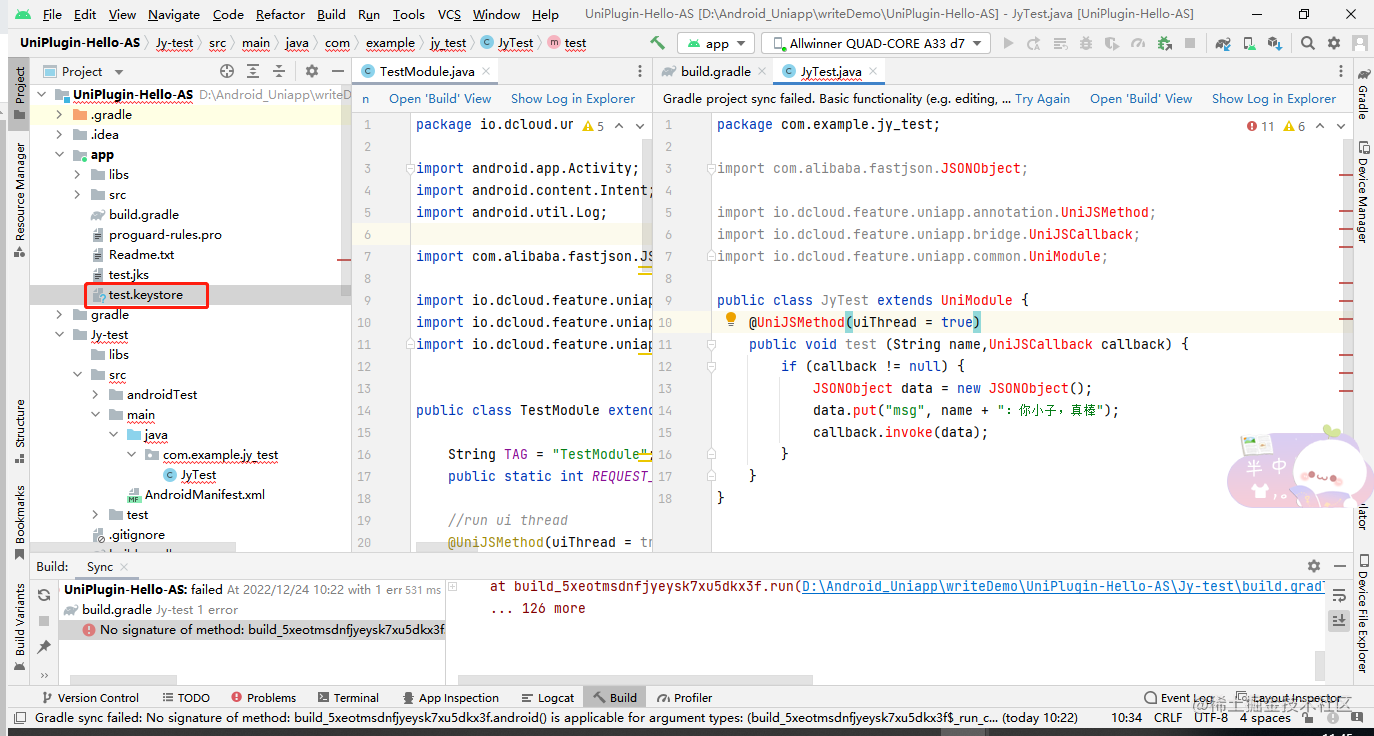Click the build.gradle path link in build output
The width and height of the screenshot is (1374, 736).
(x=1063, y=586)
